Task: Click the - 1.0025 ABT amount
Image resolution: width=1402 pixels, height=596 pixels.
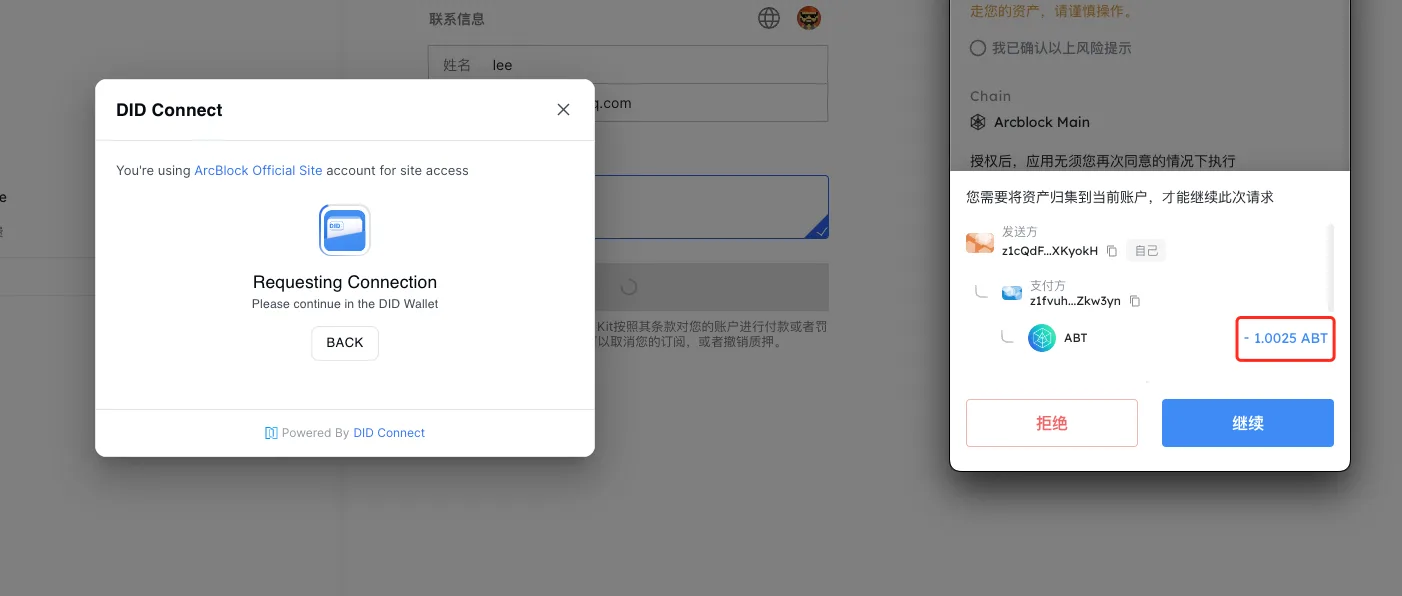Action: (x=1286, y=338)
